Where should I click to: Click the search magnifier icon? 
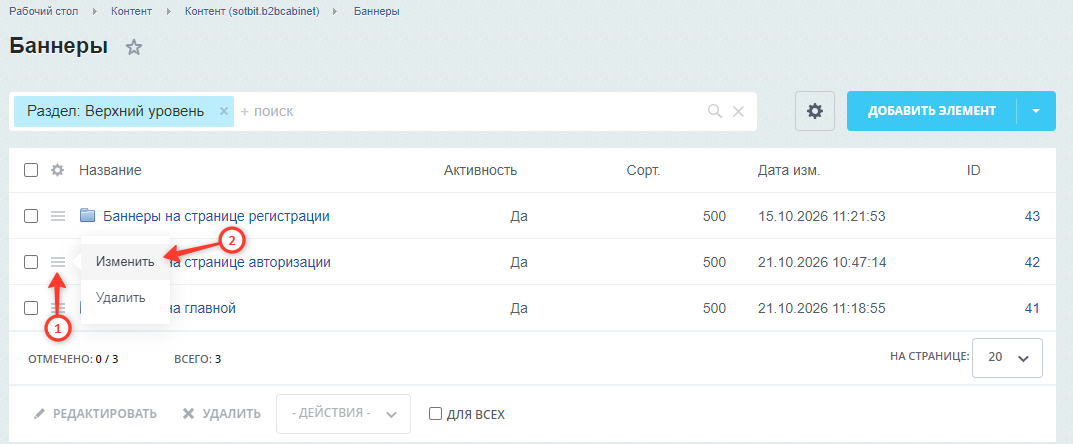coord(715,112)
